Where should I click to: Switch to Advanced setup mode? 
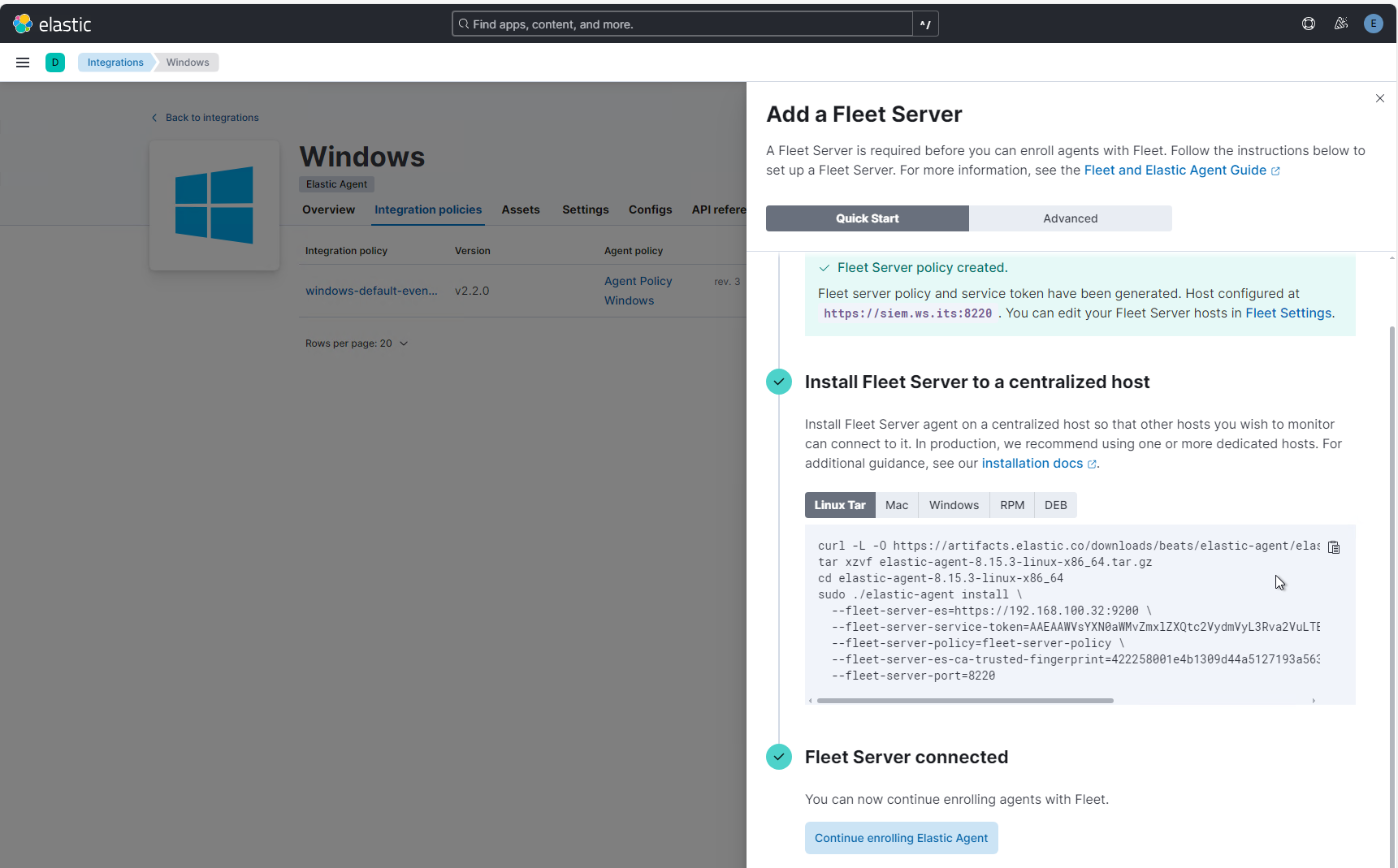click(1071, 218)
